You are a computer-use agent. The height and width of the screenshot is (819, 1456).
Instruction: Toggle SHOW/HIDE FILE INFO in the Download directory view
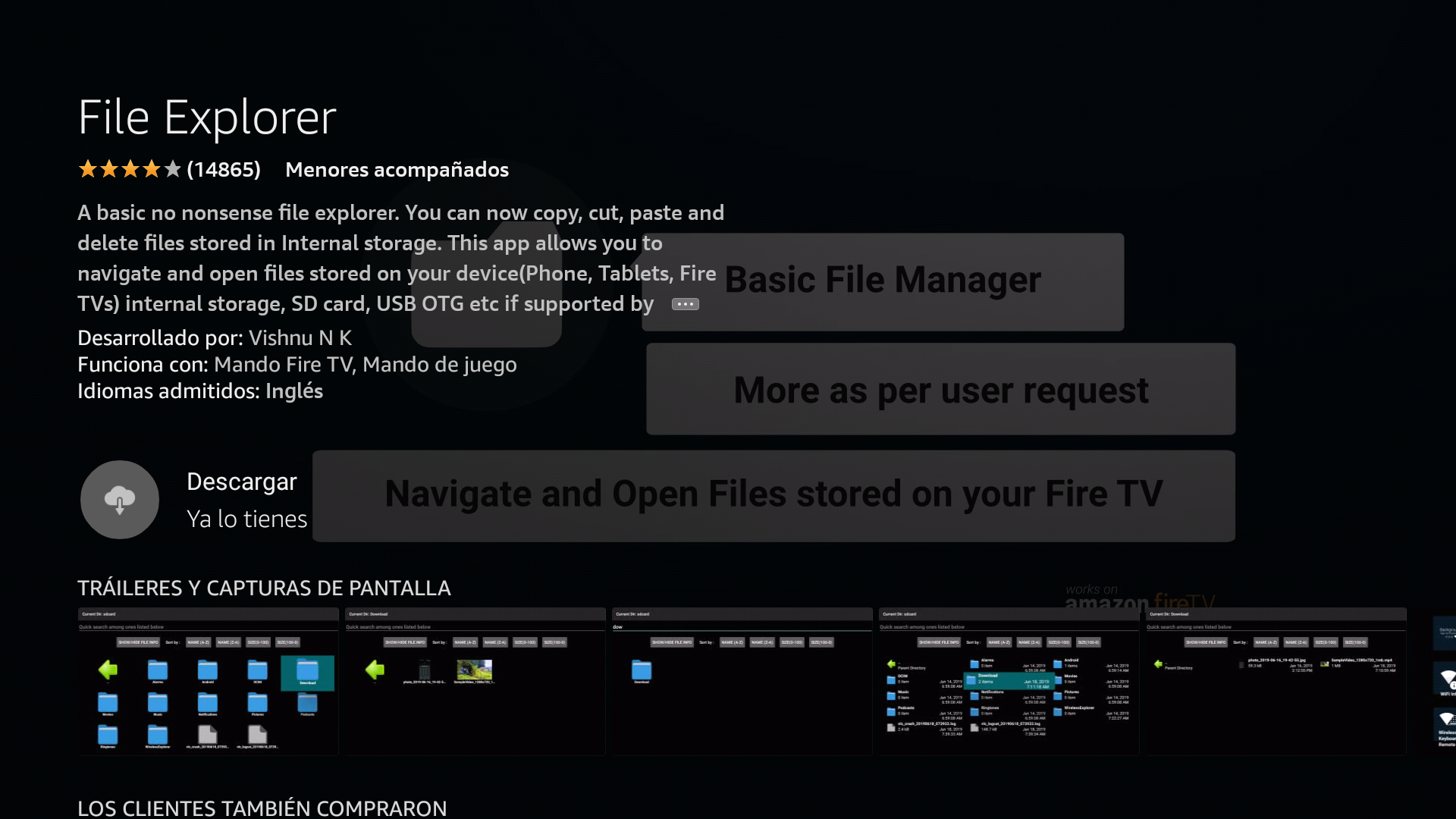[x=403, y=642]
